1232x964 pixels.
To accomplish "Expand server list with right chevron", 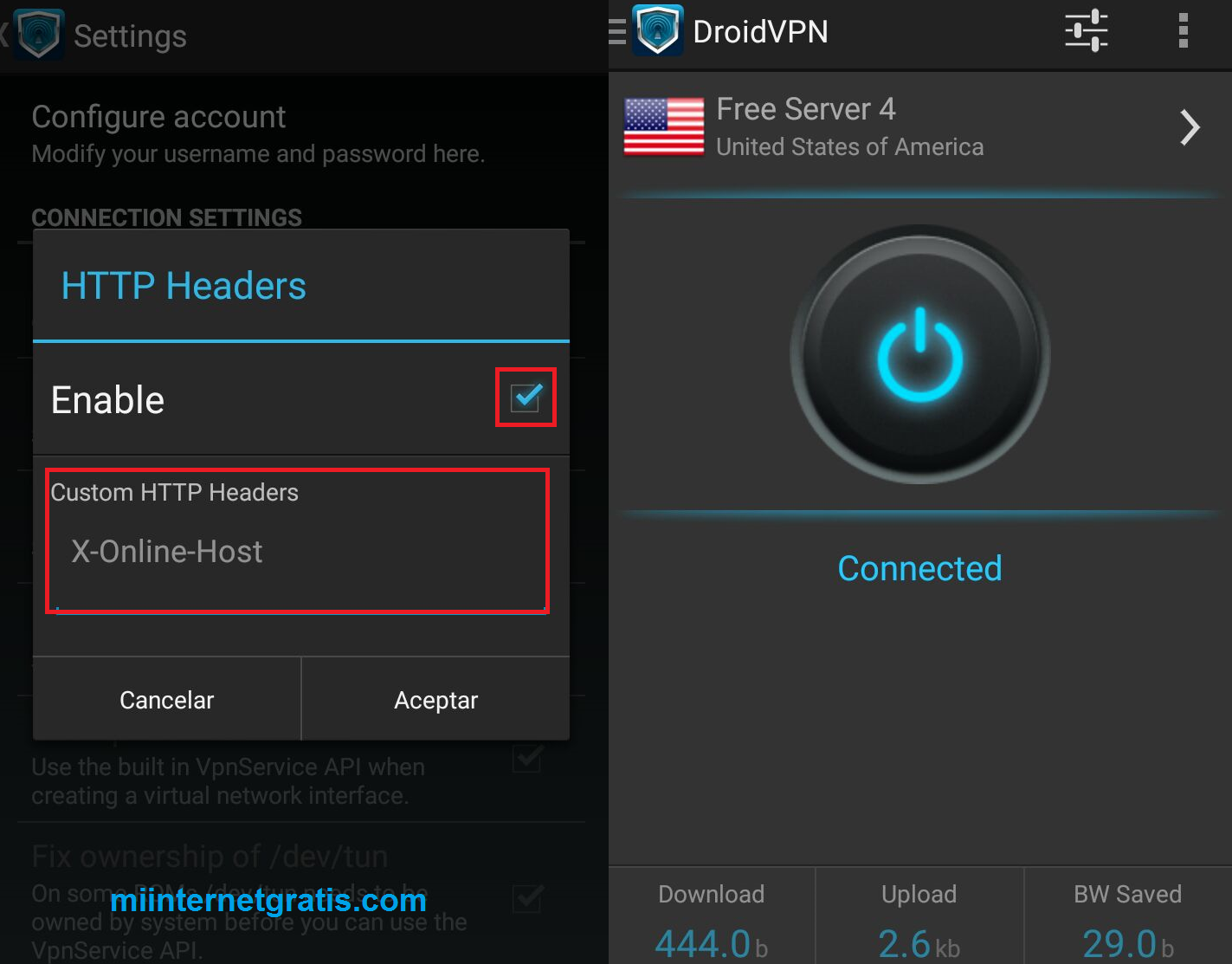I will (1190, 127).
